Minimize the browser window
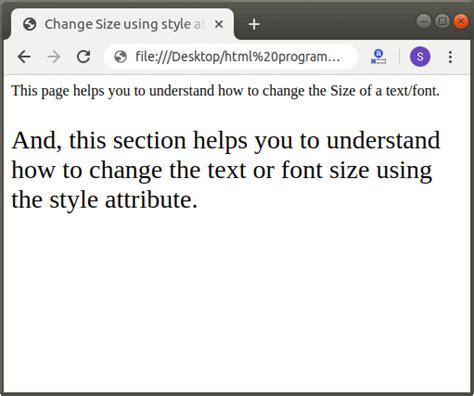The width and height of the screenshot is (474, 396). (424, 21)
